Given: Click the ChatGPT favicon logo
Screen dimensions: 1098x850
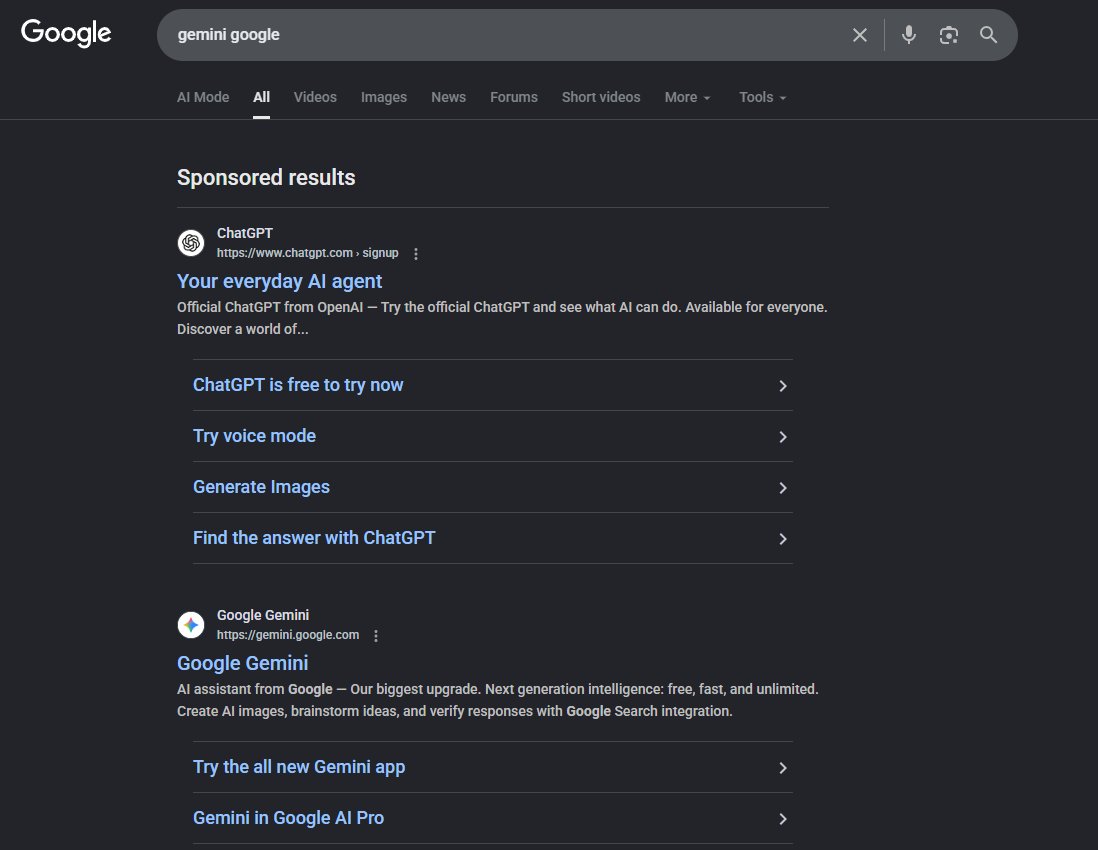Looking at the screenshot, I should click(190, 243).
